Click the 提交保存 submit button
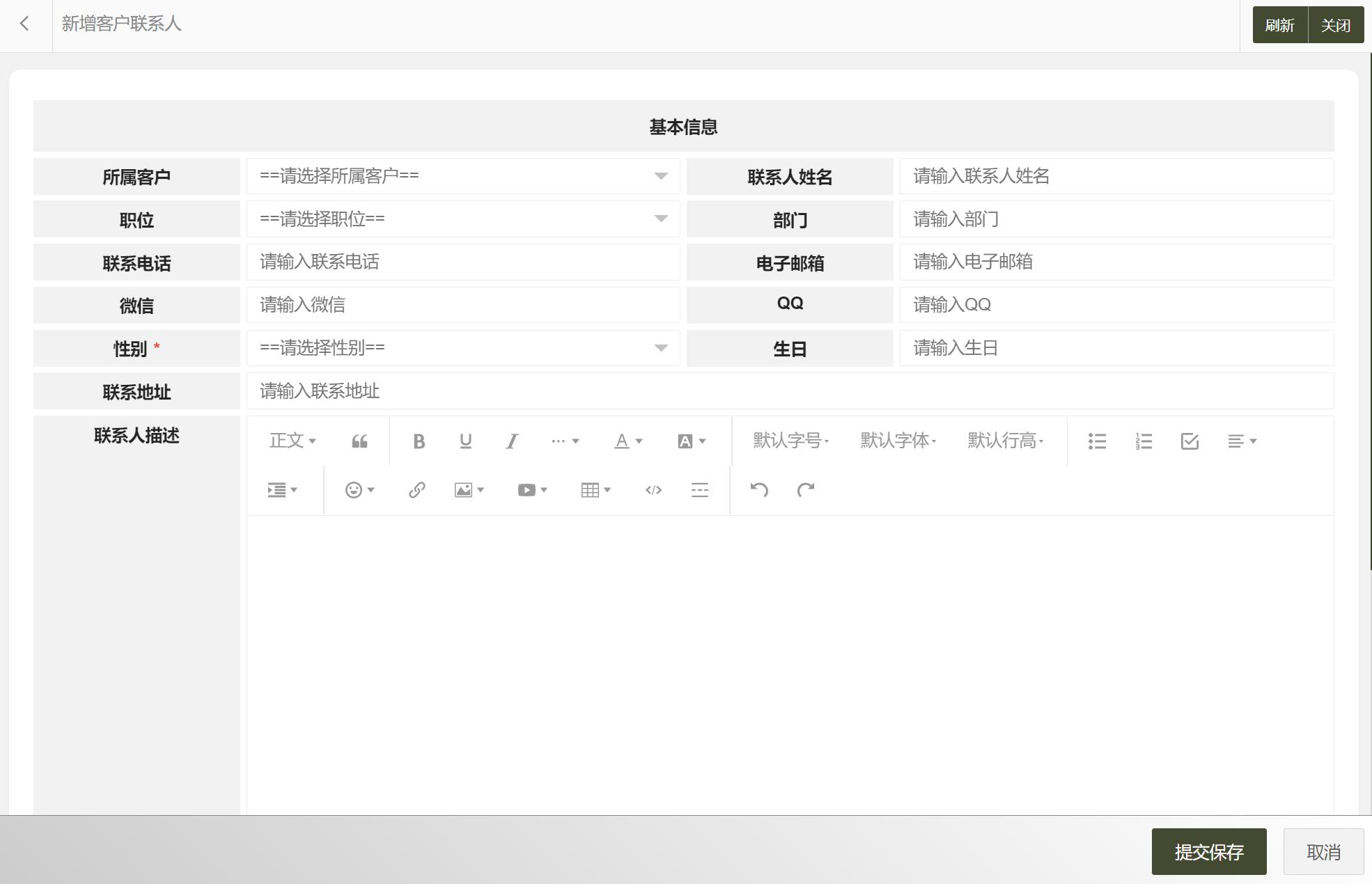Screen dimensions: 1372x884 (1210, 851)
